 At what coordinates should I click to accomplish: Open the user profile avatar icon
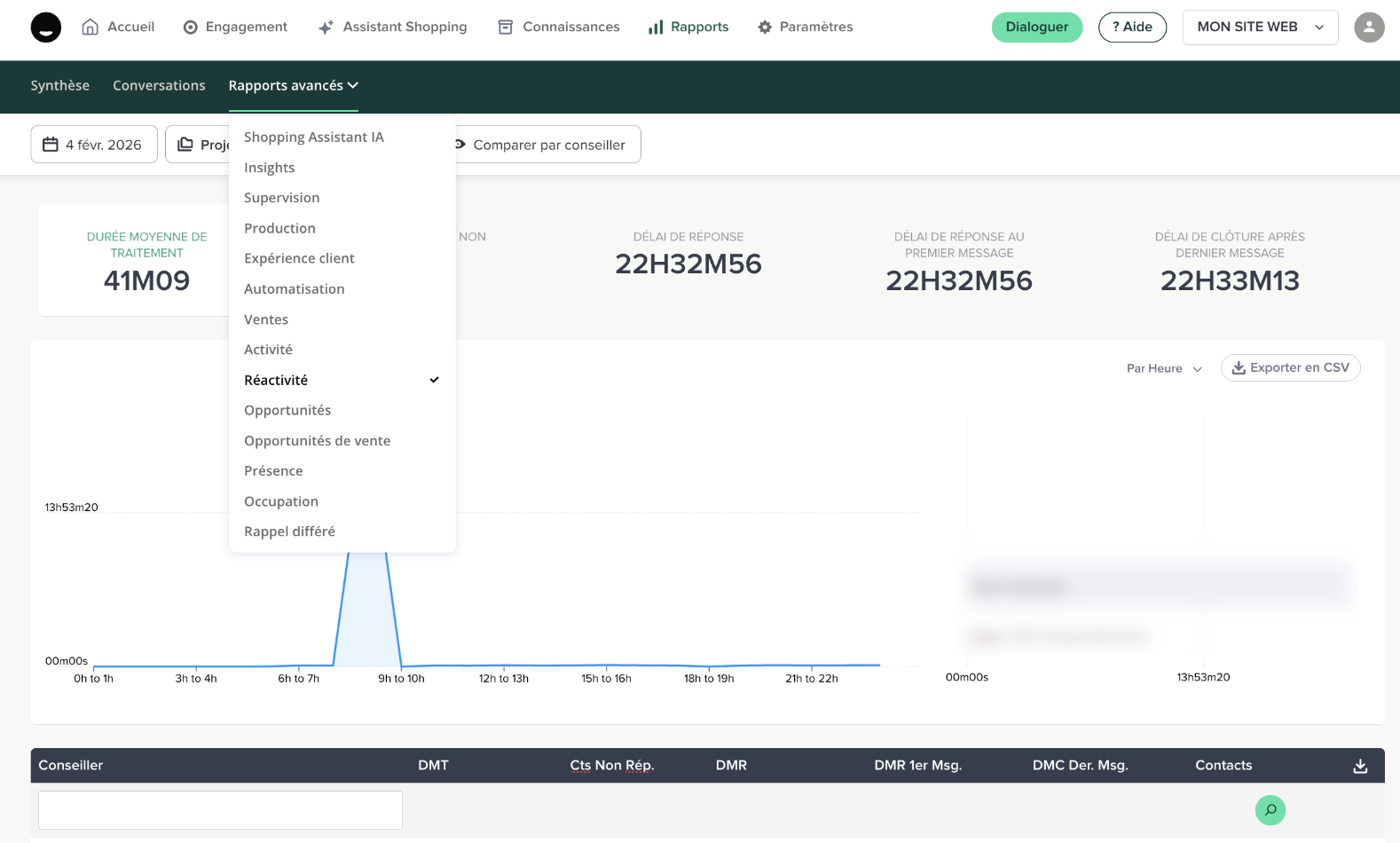(x=1368, y=28)
